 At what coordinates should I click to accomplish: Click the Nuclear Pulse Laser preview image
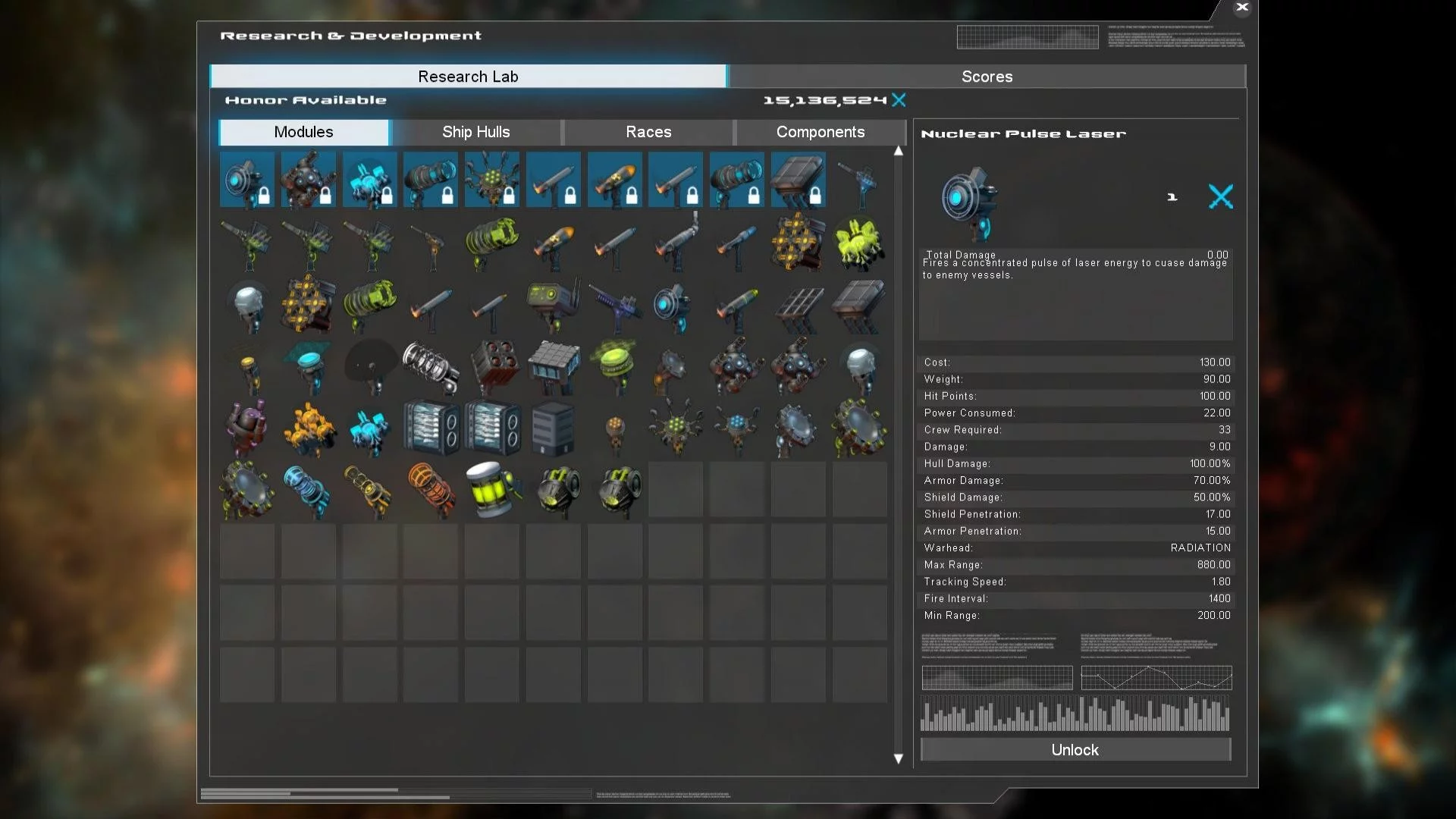pos(968,201)
